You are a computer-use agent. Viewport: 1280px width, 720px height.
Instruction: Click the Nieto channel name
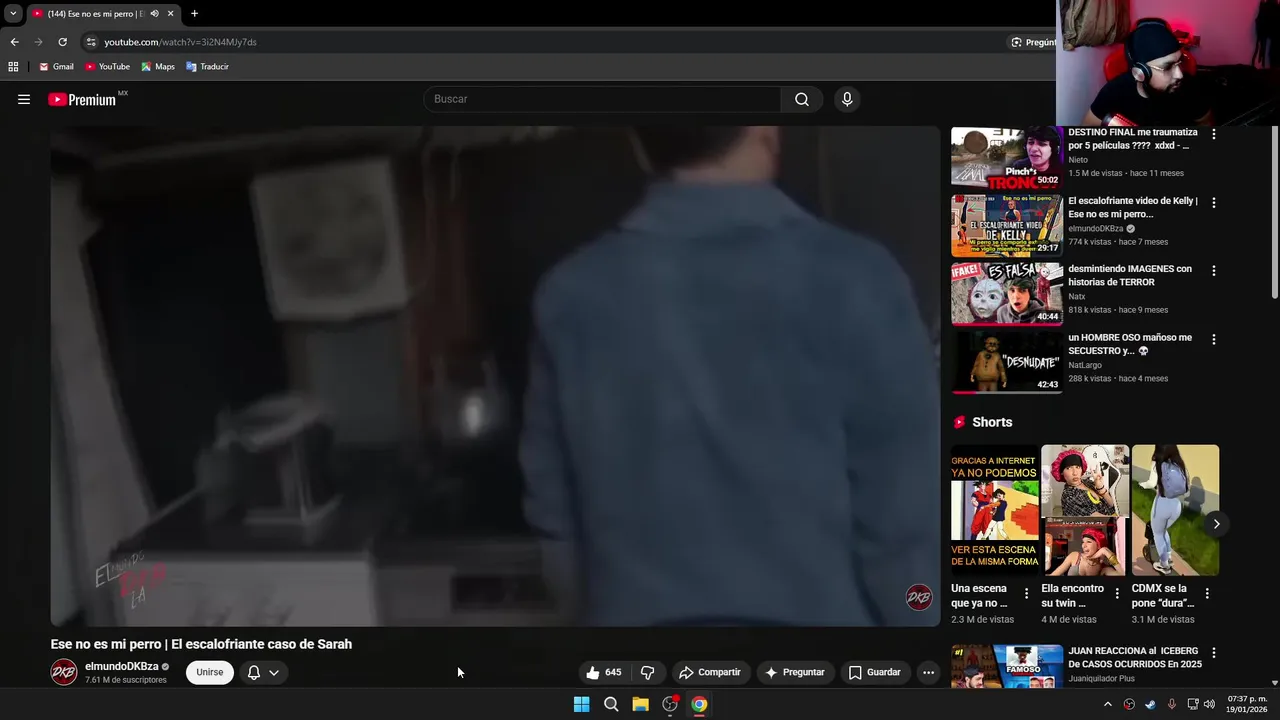pos(1078,160)
